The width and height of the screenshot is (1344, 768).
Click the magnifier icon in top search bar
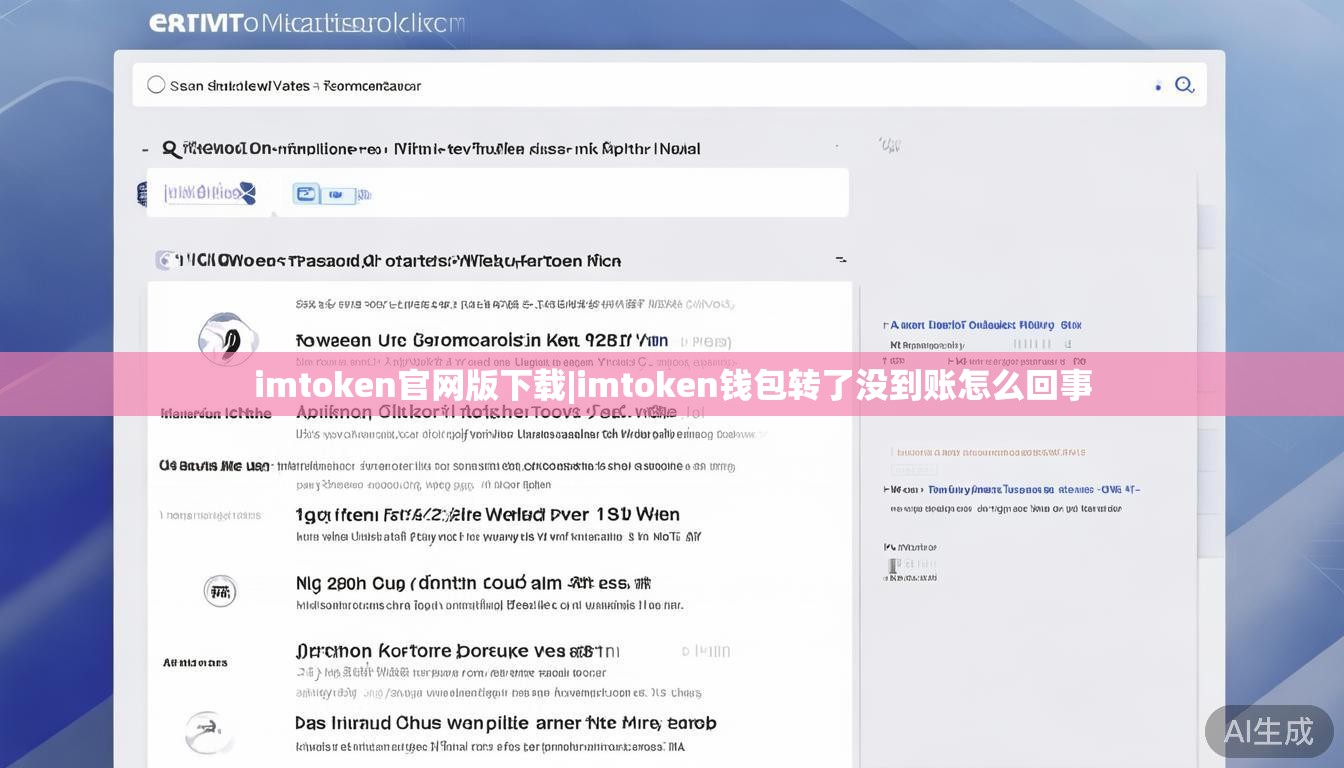point(1185,85)
